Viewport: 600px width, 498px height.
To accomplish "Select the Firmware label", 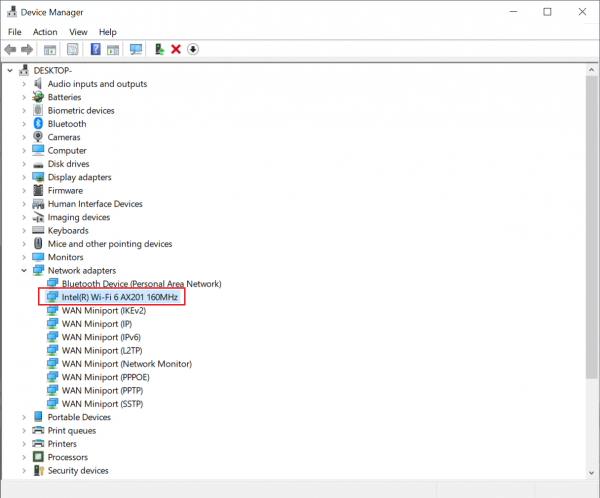I will coord(65,190).
